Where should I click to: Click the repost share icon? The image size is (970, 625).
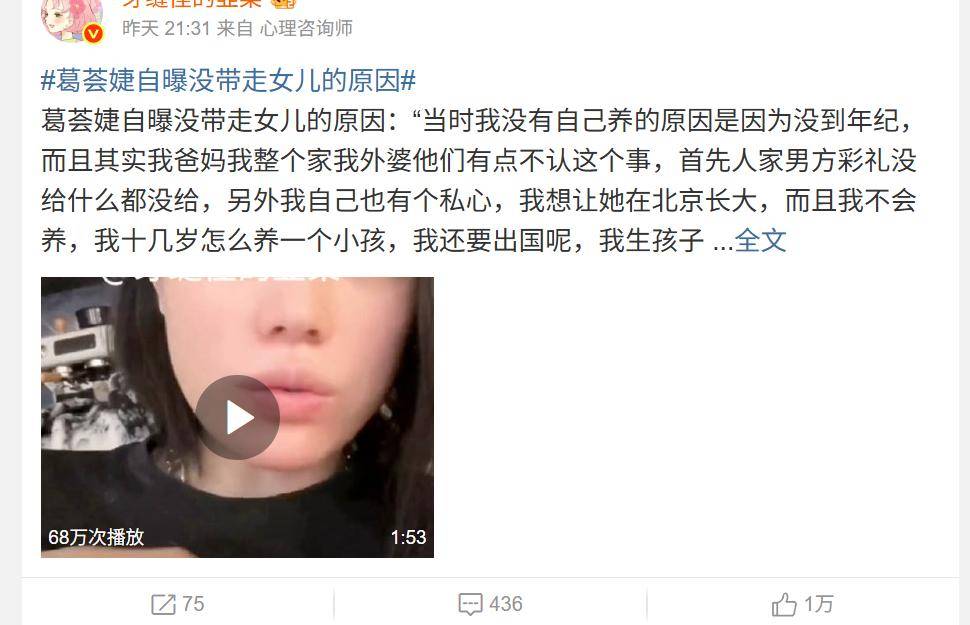163,604
